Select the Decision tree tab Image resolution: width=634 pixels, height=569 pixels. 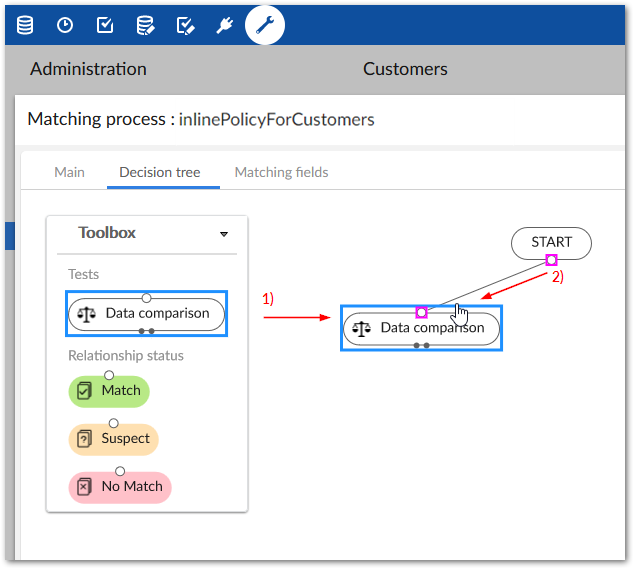(160, 172)
